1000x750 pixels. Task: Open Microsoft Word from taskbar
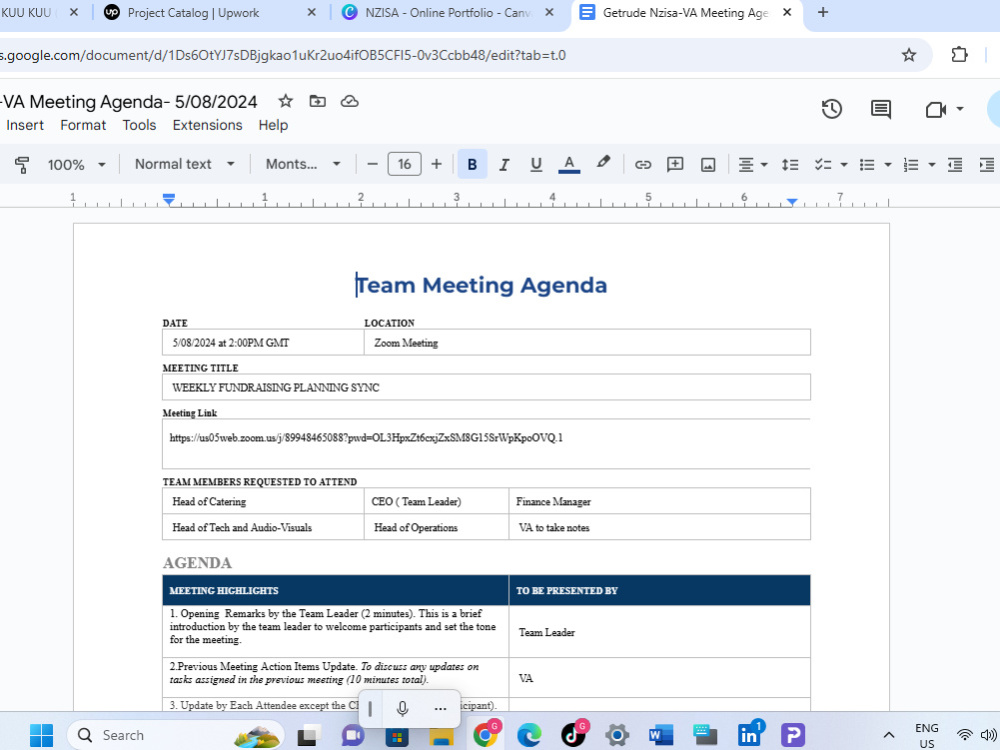(661, 735)
